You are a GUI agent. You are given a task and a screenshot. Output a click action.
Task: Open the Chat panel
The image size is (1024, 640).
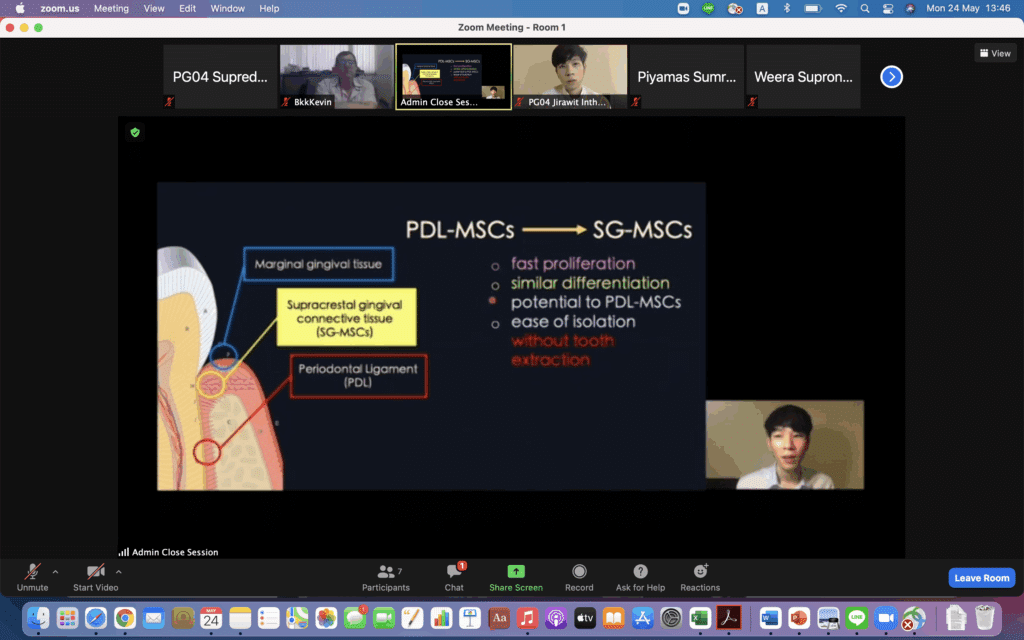point(455,577)
